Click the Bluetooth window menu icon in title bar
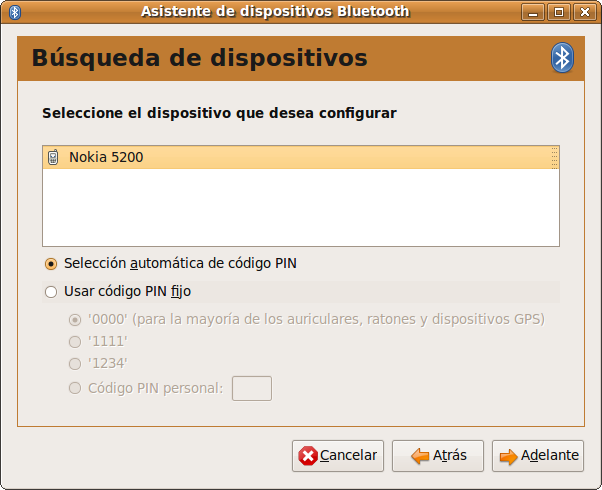The image size is (602, 490). coord(15,12)
